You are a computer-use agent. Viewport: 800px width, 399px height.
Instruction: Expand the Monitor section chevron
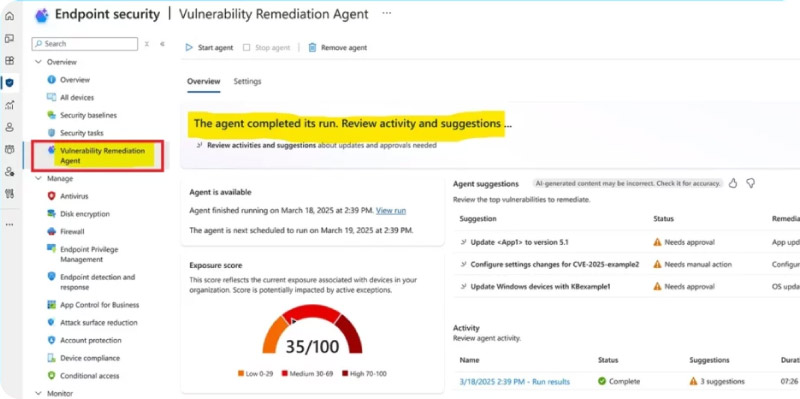(x=38, y=393)
